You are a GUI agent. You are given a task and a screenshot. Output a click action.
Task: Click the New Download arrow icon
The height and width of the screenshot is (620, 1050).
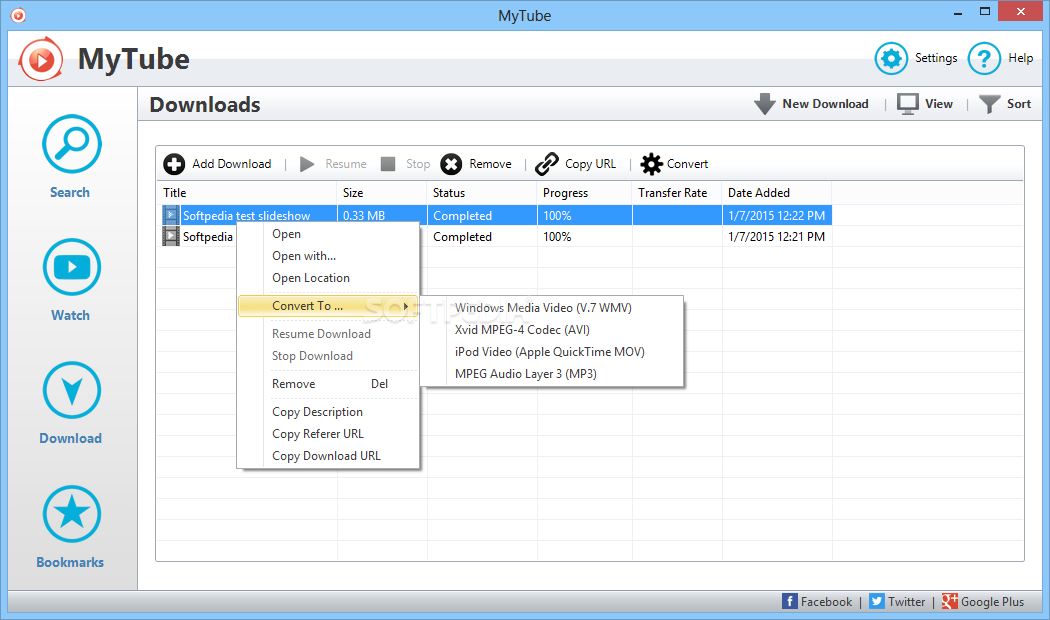[x=764, y=104]
